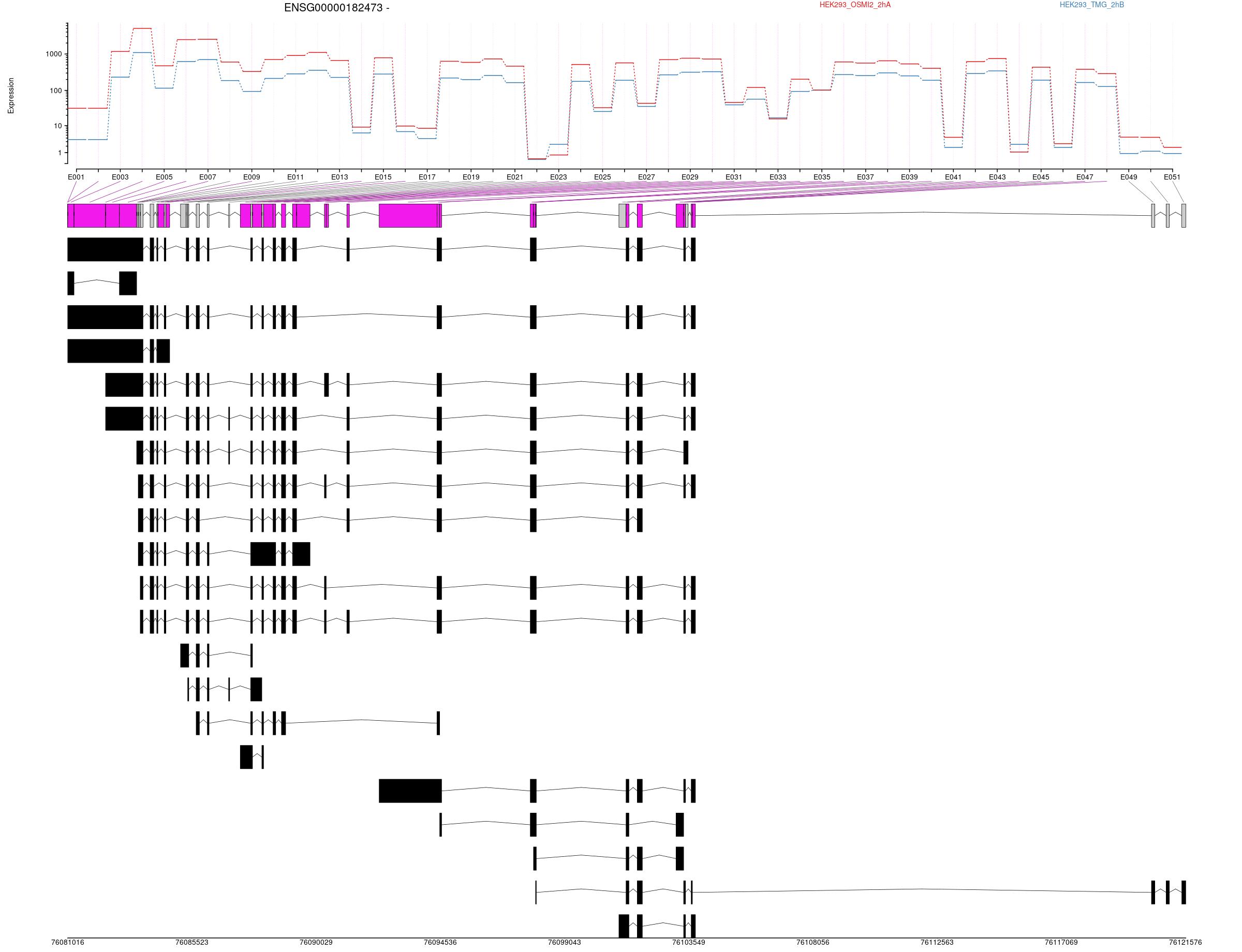
Task: Click genomic coordinate 76117069
Action: [1061, 942]
